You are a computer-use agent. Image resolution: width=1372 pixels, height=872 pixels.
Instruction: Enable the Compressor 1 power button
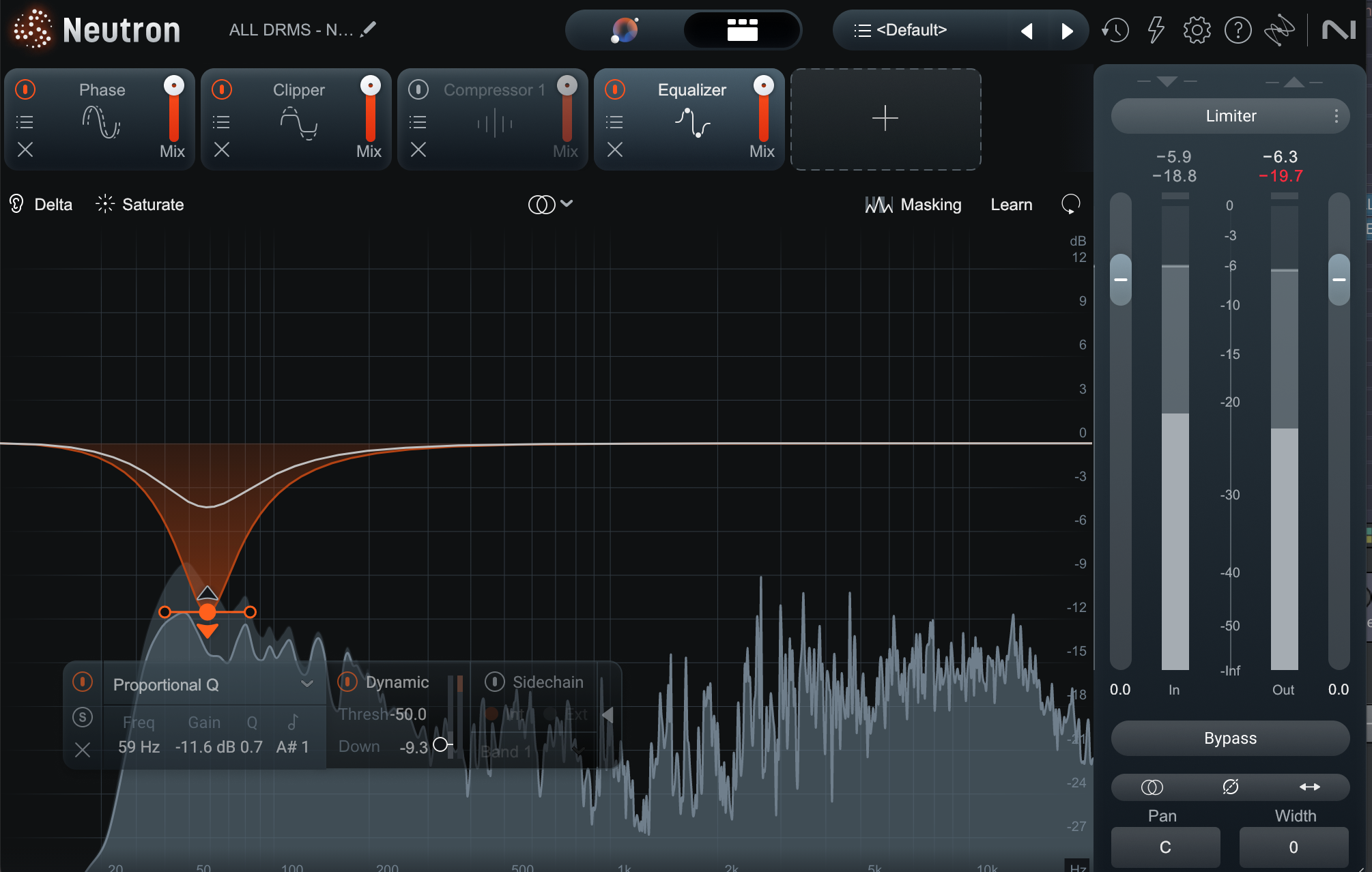click(x=418, y=89)
